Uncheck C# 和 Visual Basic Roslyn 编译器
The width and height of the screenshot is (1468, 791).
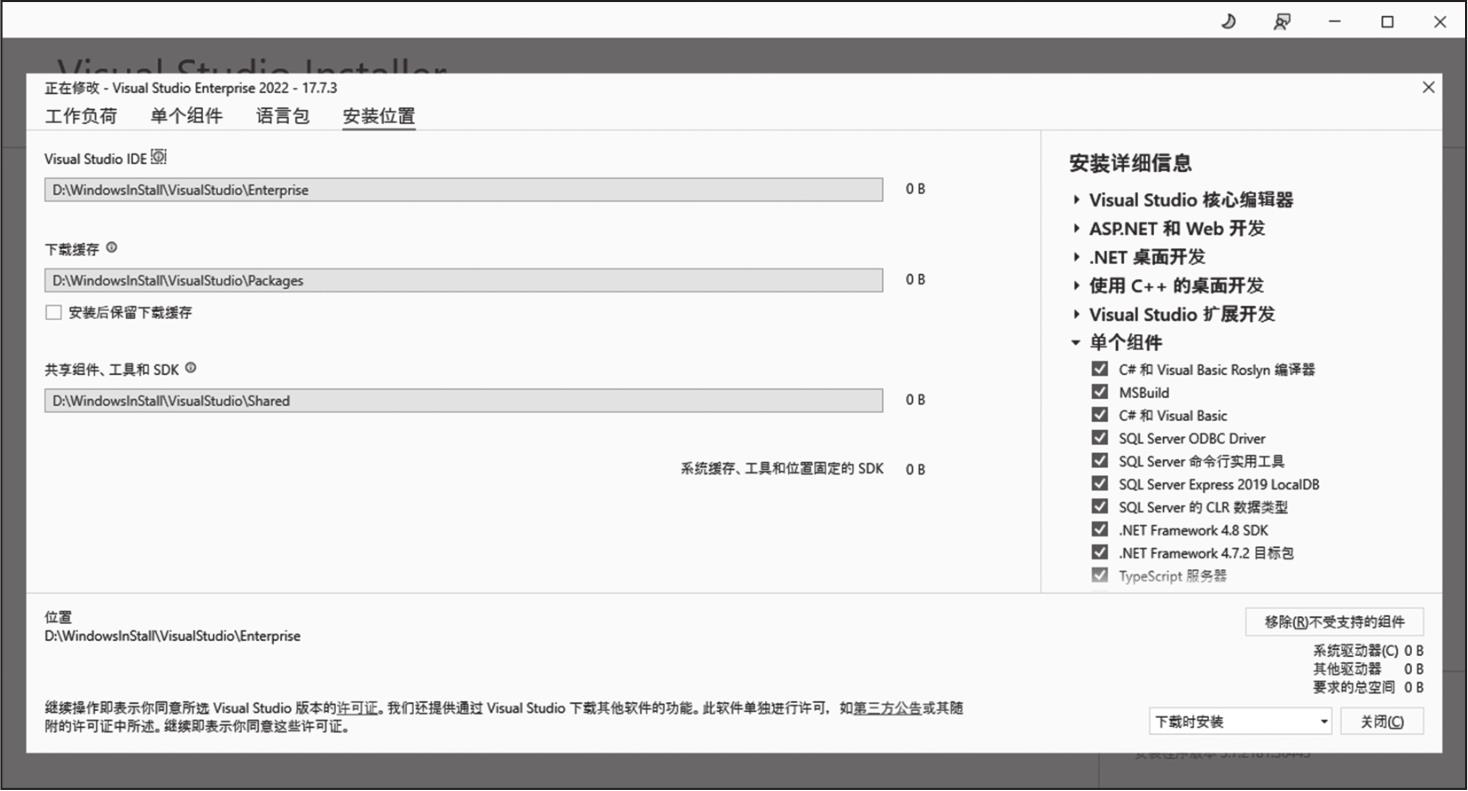tap(1100, 369)
